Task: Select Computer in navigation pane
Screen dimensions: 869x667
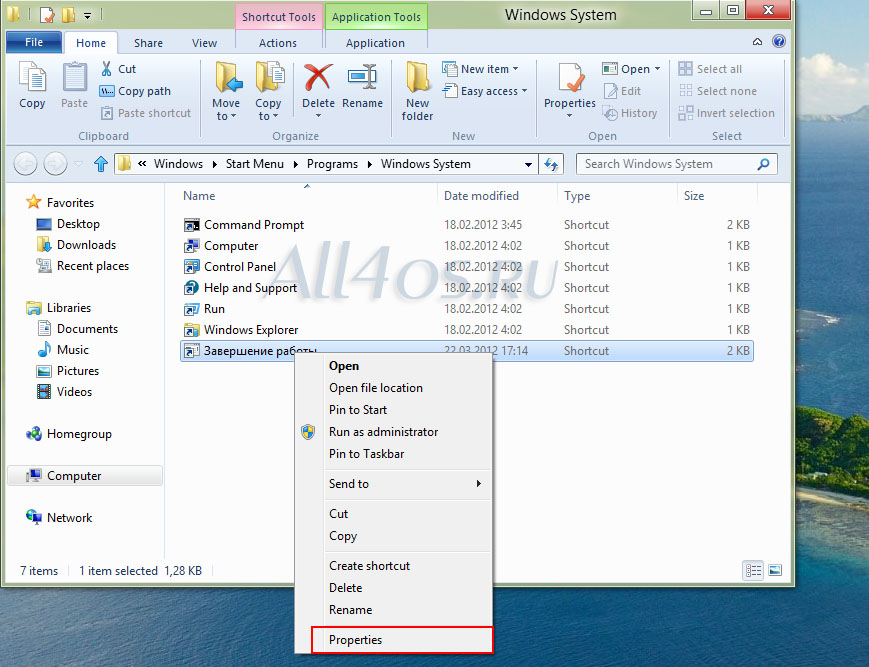Action: coord(85,476)
